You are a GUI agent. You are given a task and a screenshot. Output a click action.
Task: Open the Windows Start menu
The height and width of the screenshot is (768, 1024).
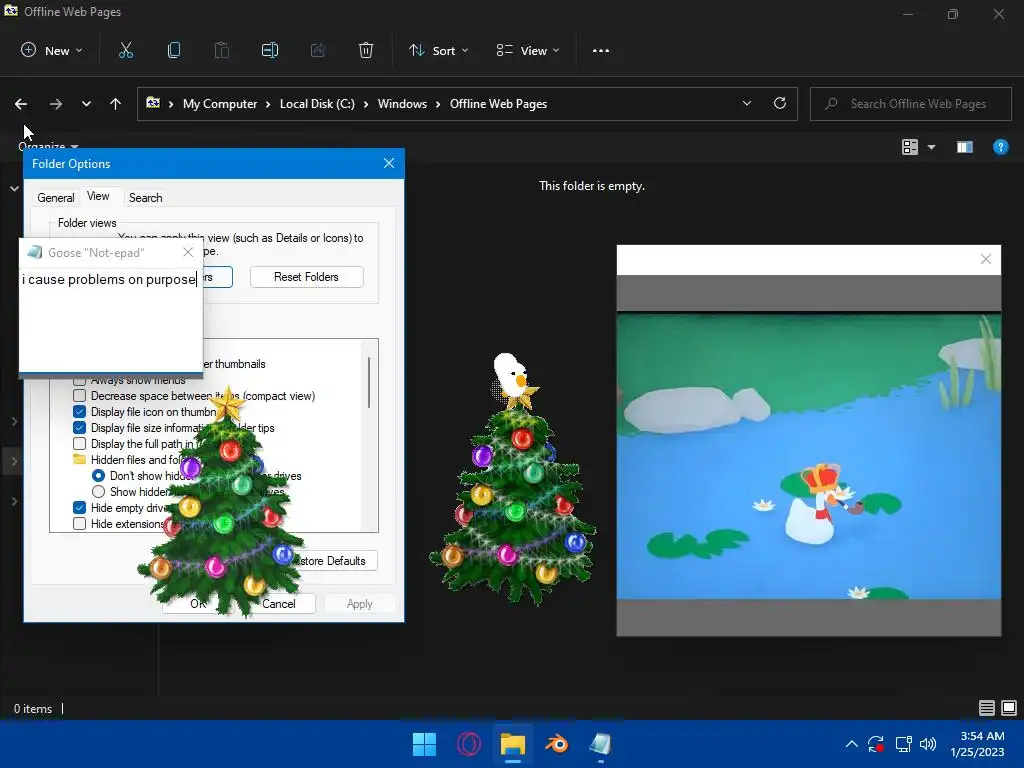click(x=424, y=744)
